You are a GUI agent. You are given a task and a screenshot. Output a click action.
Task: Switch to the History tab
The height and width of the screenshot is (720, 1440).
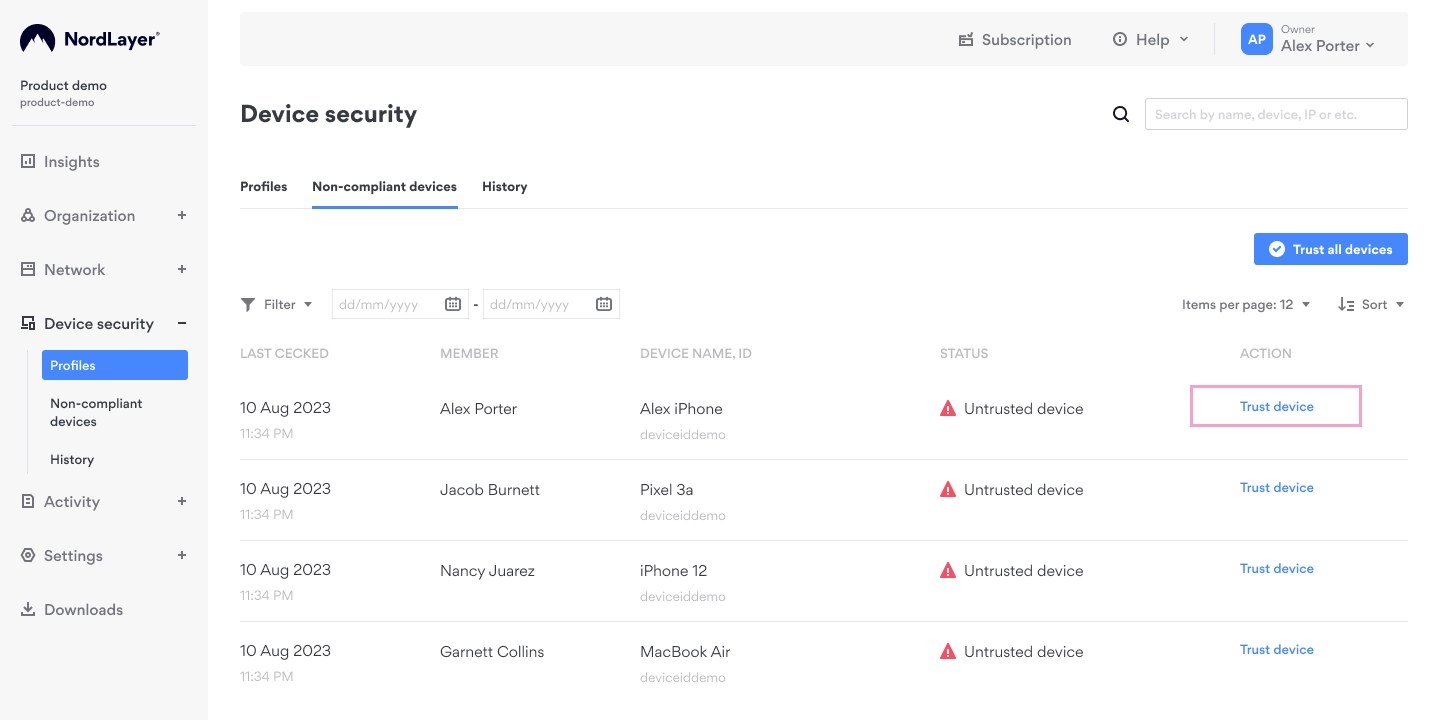504,186
